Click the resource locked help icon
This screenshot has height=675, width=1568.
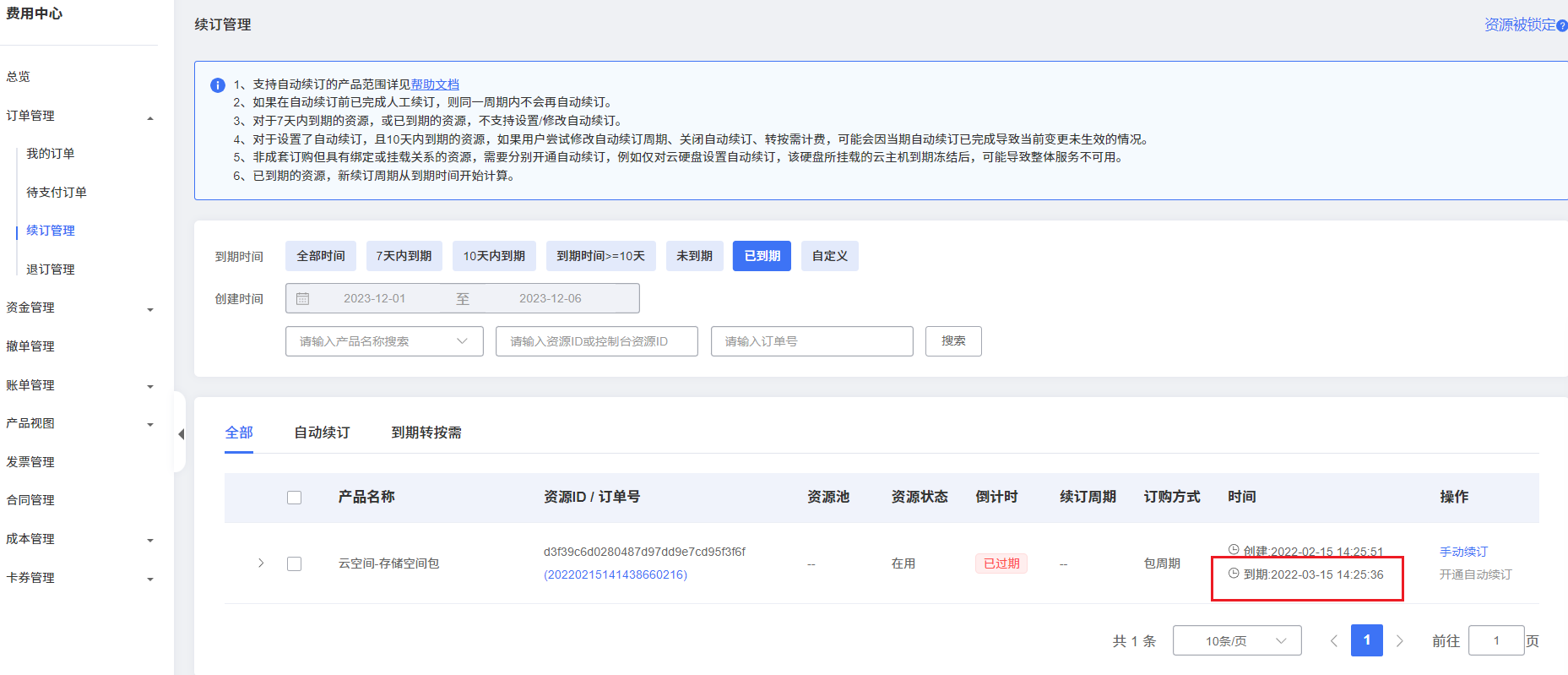(x=1561, y=26)
